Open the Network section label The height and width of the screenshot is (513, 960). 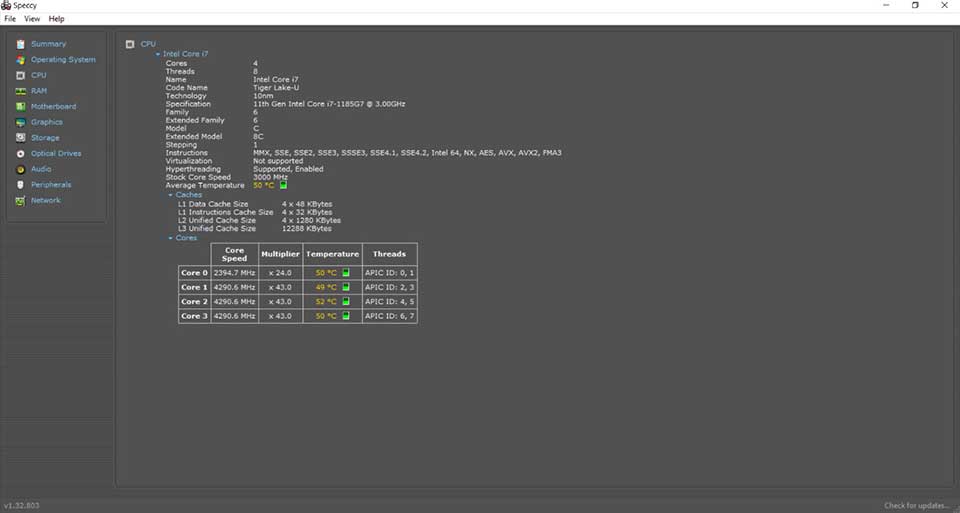[x=45, y=201]
